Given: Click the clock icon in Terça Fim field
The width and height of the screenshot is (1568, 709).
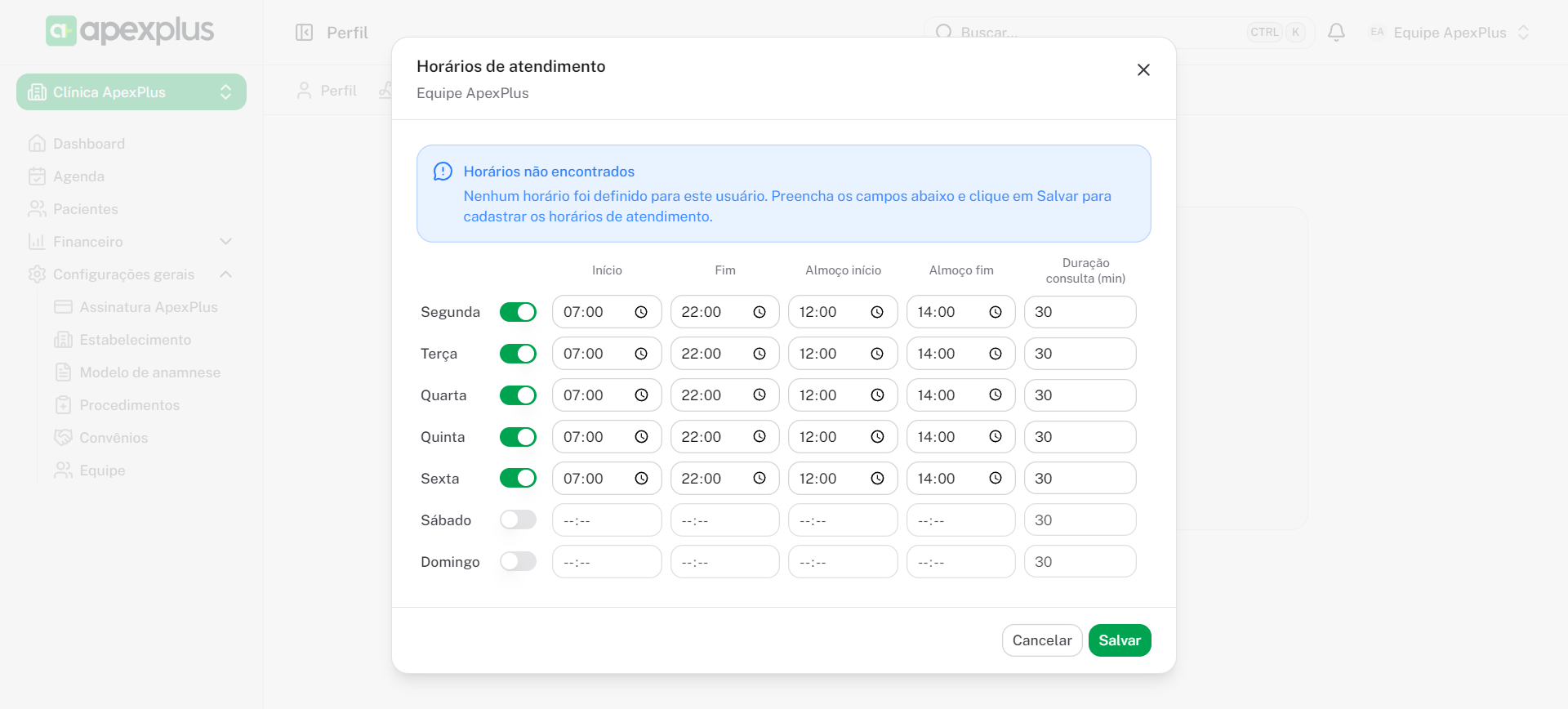Looking at the screenshot, I should (x=759, y=354).
